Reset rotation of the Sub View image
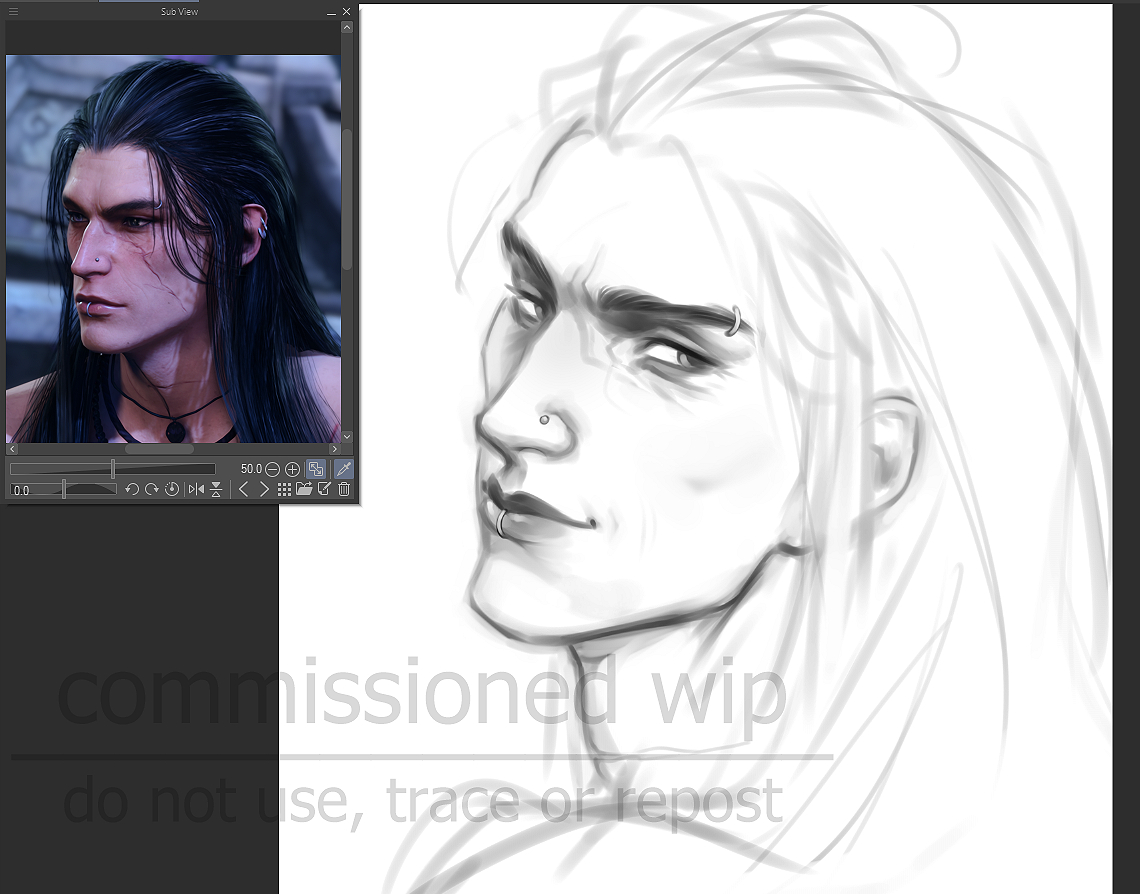 tap(171, 489)
